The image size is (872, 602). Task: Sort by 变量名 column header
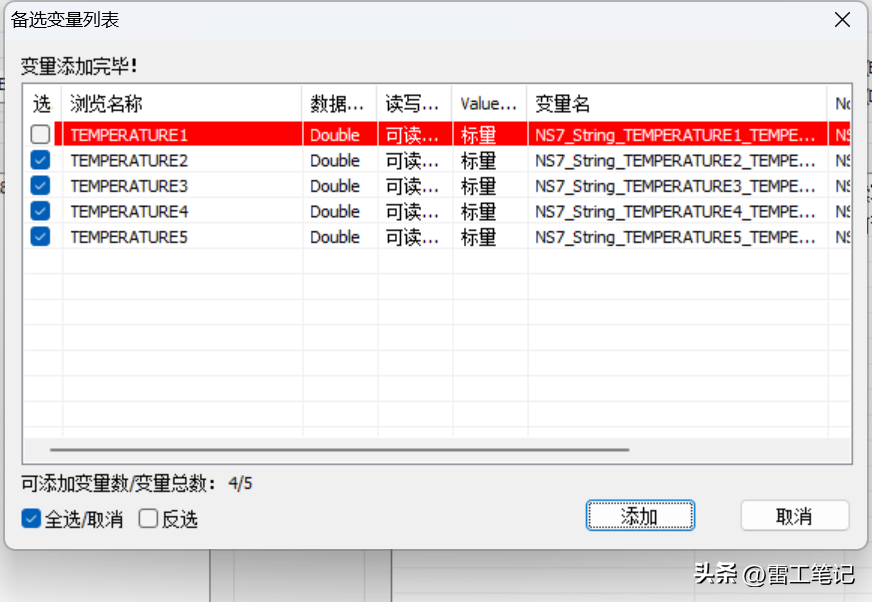coord(676,103)
